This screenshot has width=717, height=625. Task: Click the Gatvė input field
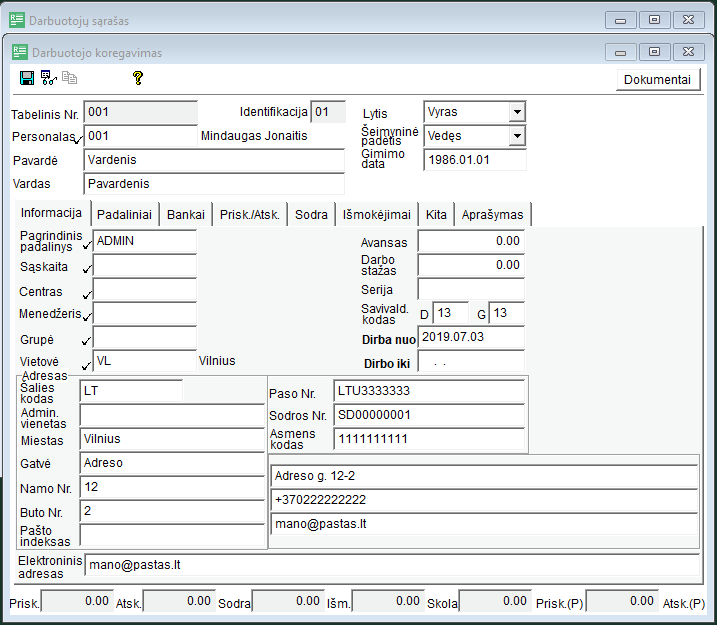point(172,463)
